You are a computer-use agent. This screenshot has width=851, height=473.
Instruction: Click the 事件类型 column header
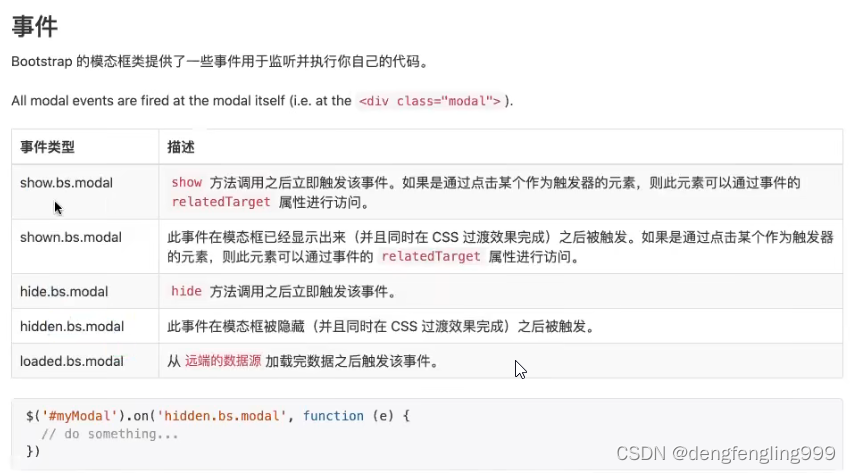tap(47, 147)
